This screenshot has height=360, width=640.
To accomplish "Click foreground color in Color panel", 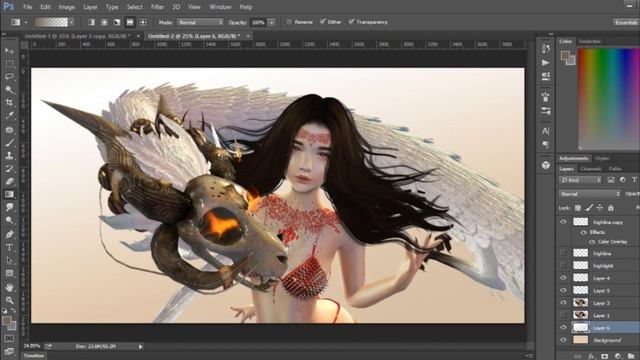I will click(x=565, y=56).
